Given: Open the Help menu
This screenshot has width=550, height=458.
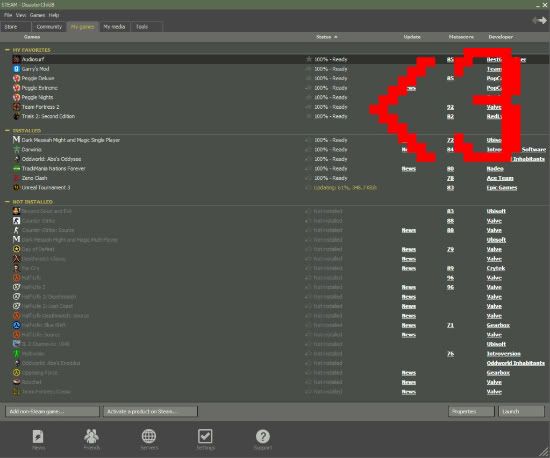Looking at the screenshot, I should [54, 15].
